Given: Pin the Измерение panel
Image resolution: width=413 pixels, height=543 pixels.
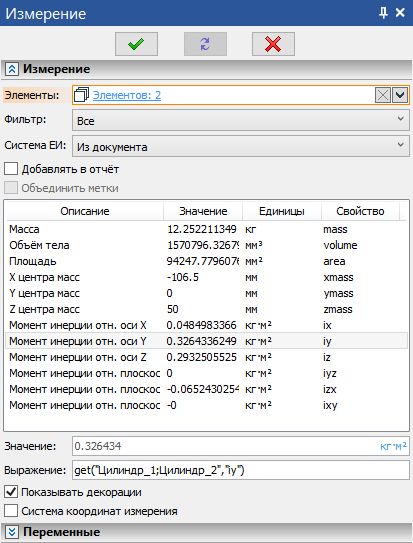Looking at the screenshot, I should coord(383,13).
